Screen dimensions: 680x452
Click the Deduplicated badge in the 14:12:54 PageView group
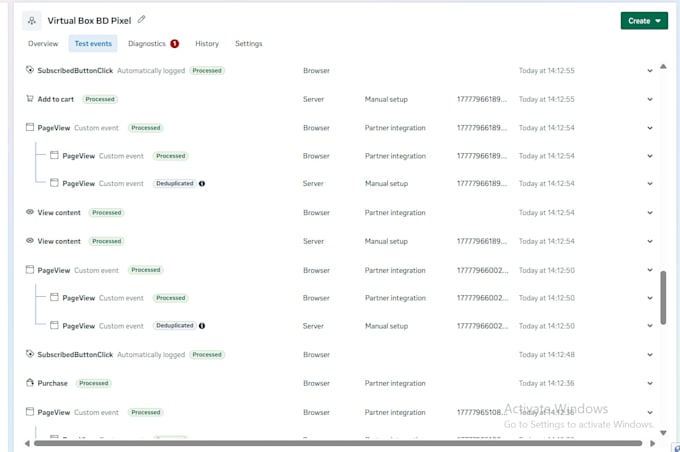pyautogui.click(x=175, y=183)
